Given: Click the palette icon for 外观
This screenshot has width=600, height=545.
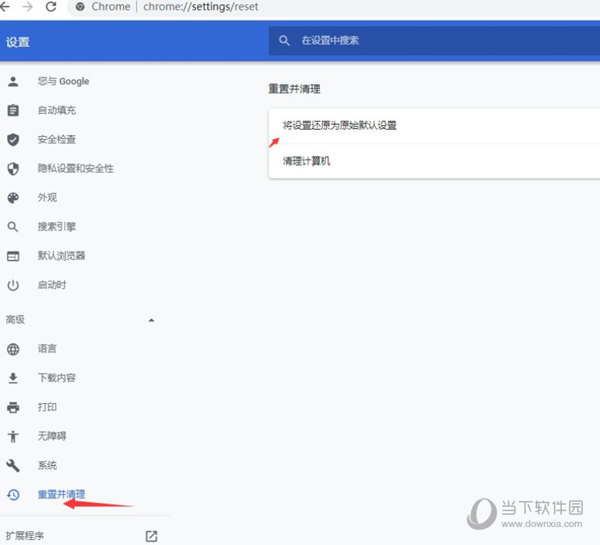Looking at the screenshot, I should pos(13,197).
